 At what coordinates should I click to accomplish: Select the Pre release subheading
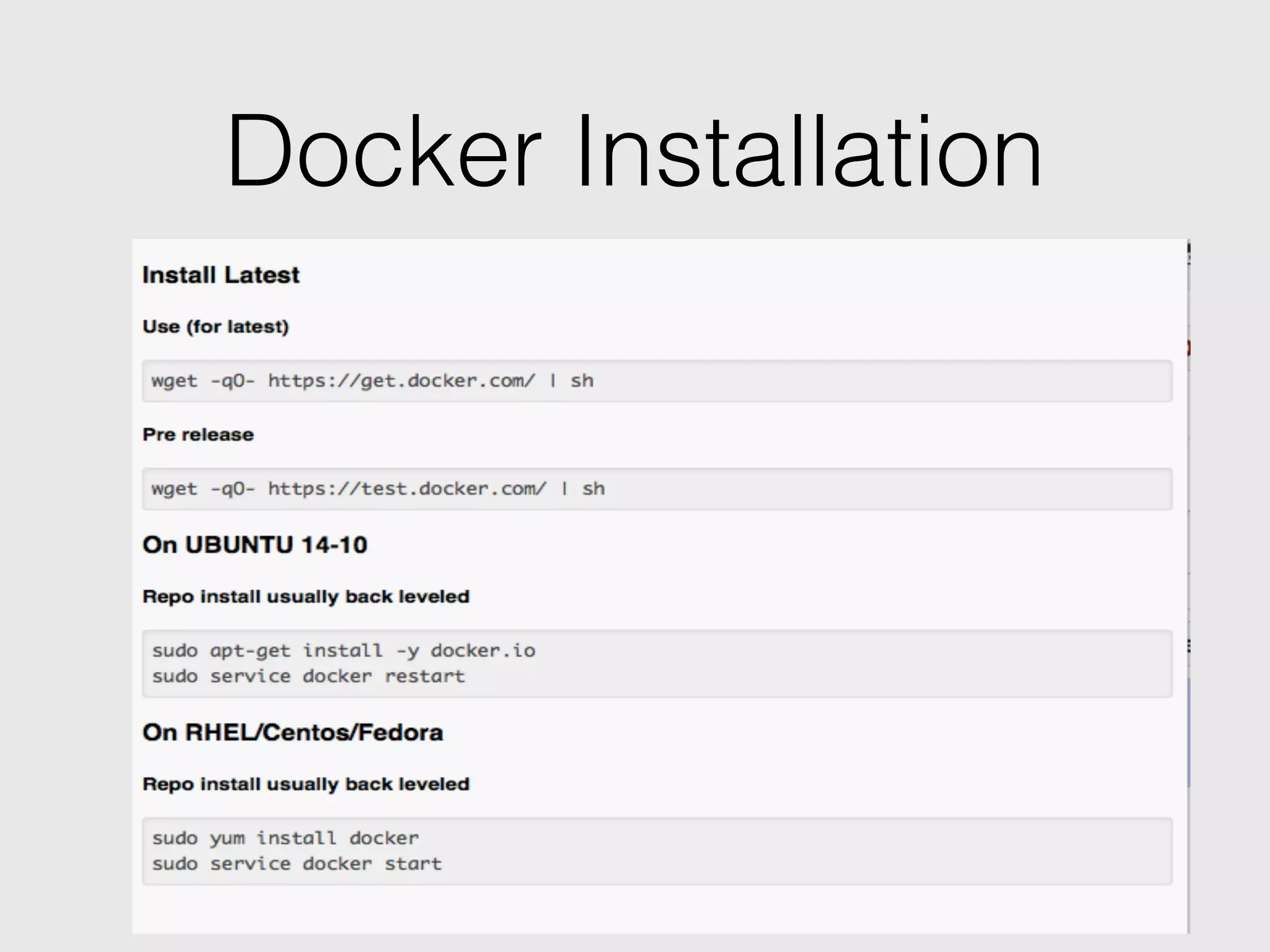198,434
